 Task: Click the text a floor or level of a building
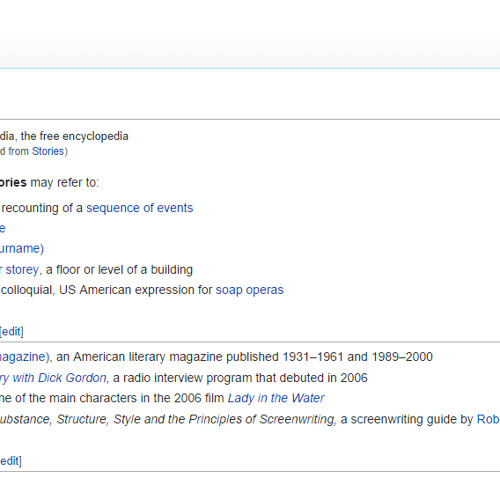119,270
